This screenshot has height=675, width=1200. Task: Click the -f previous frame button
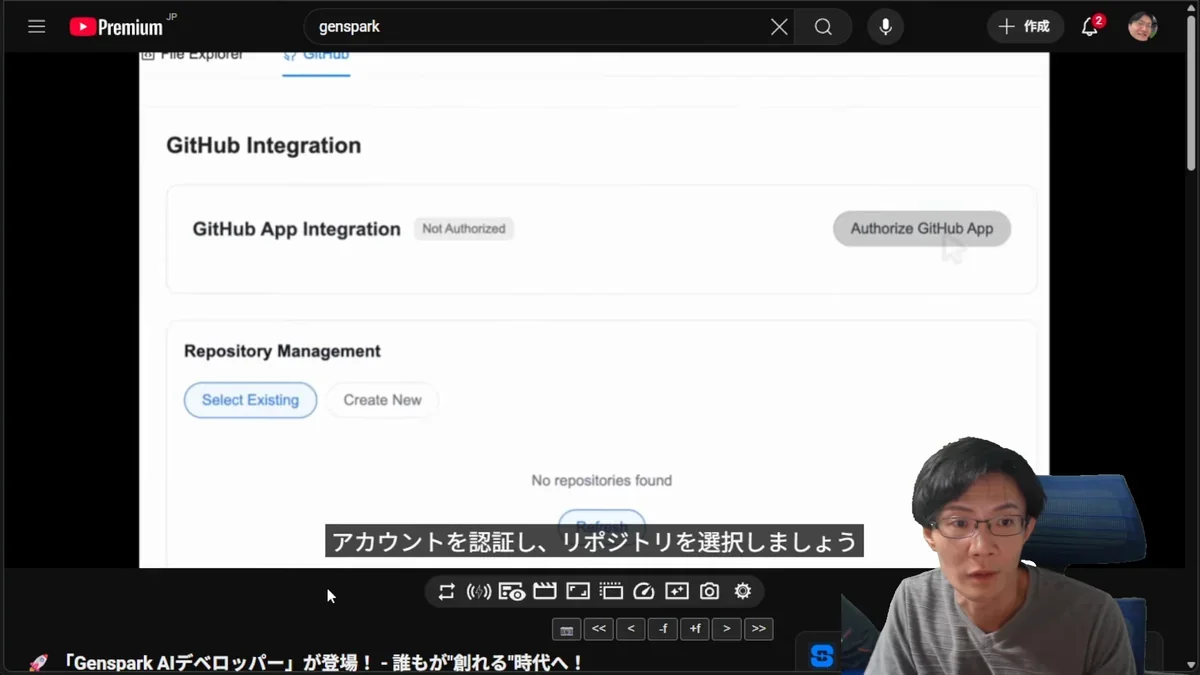click(663, 629)
